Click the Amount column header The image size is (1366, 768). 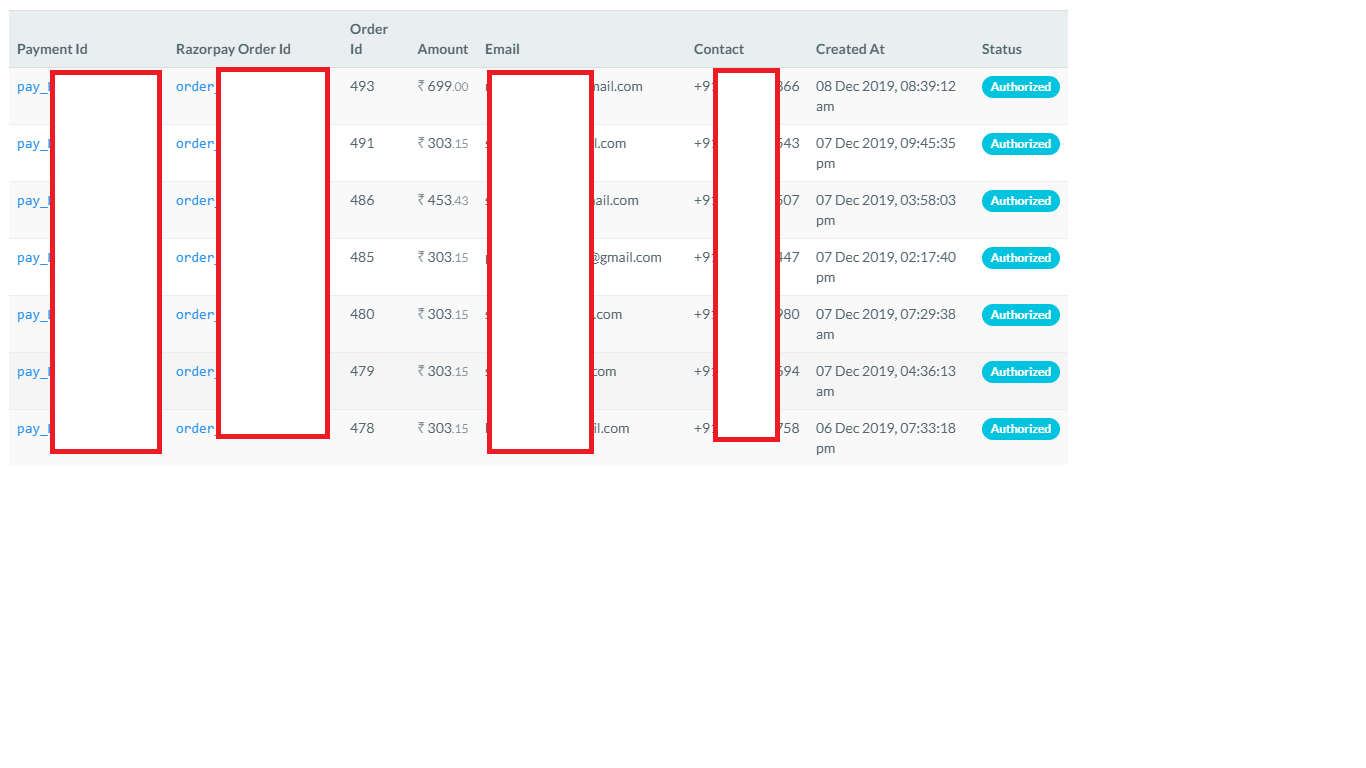443,48
